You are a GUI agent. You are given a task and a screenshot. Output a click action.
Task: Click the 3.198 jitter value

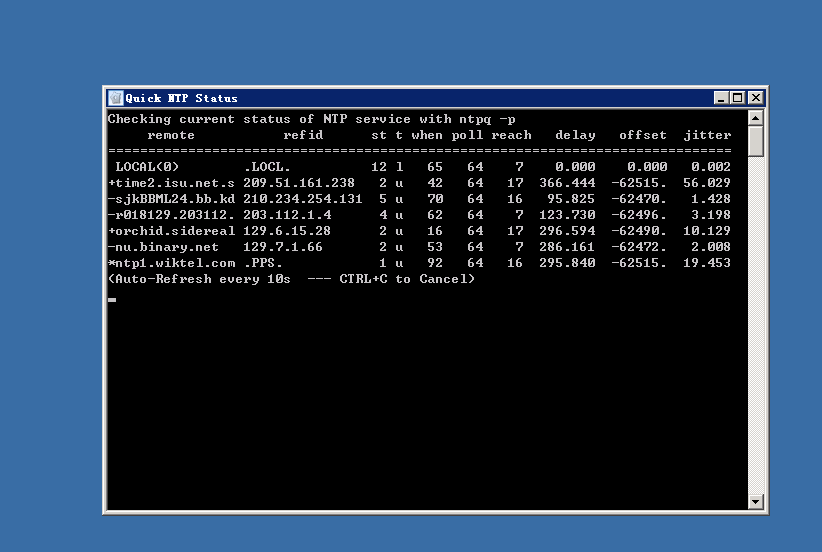click(x=711, y=215)
